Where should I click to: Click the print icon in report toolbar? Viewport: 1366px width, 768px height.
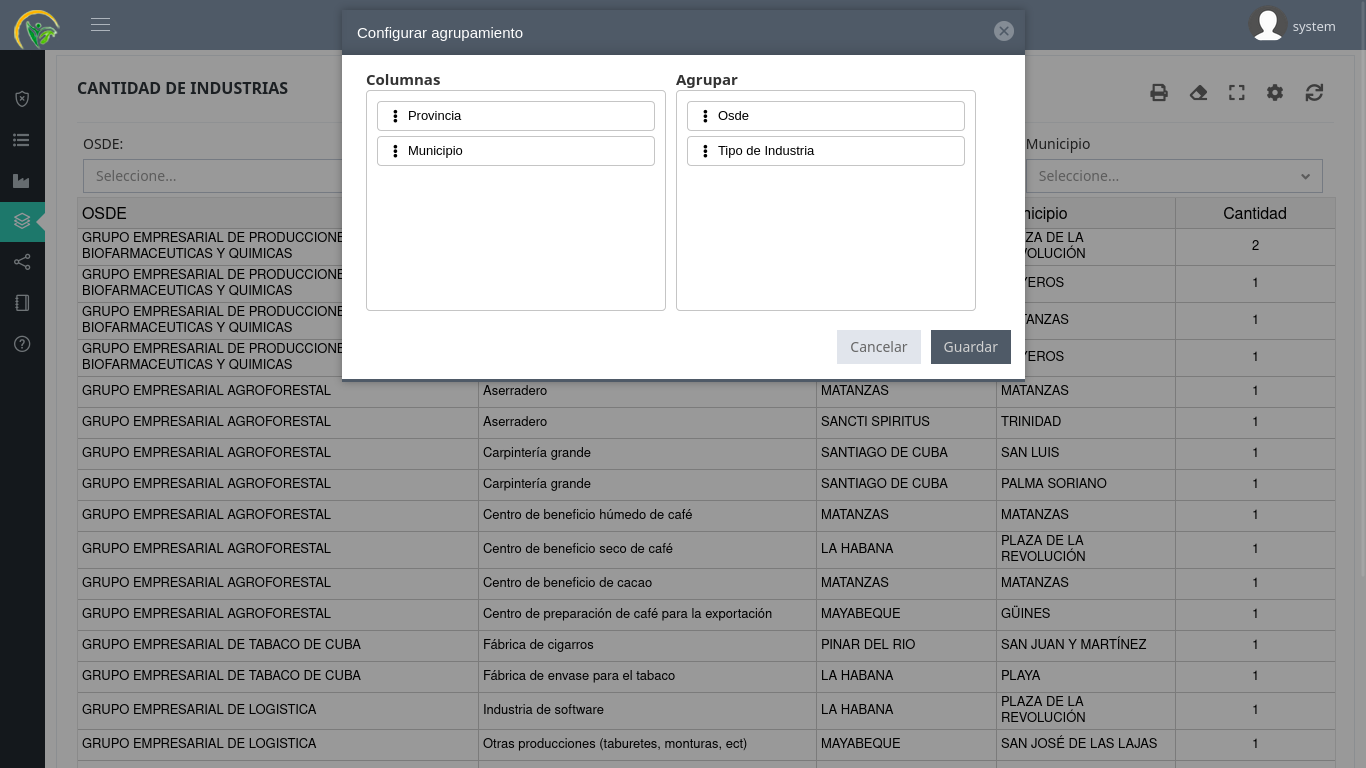pos(1159,93)
